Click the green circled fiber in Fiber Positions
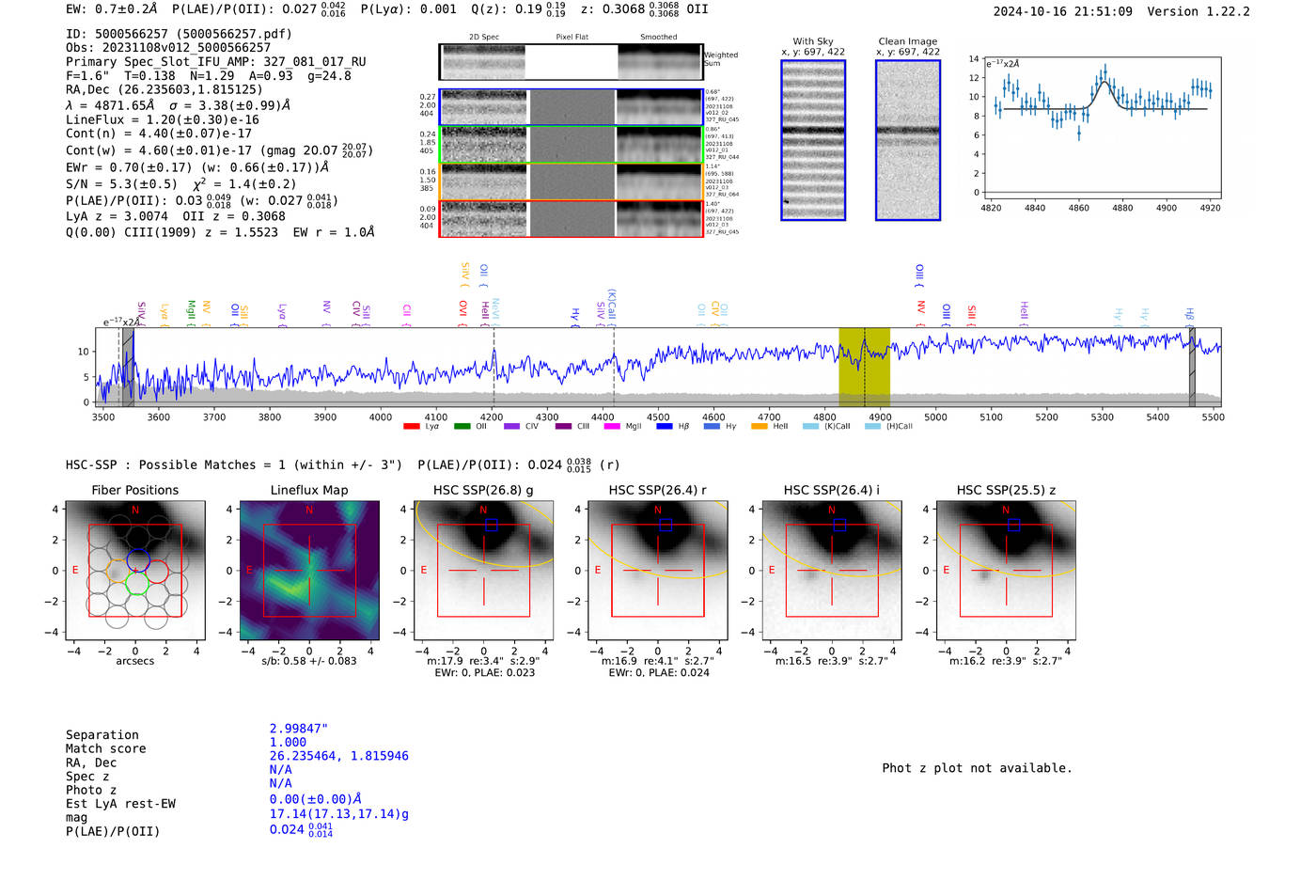 [x=137, y=583]
